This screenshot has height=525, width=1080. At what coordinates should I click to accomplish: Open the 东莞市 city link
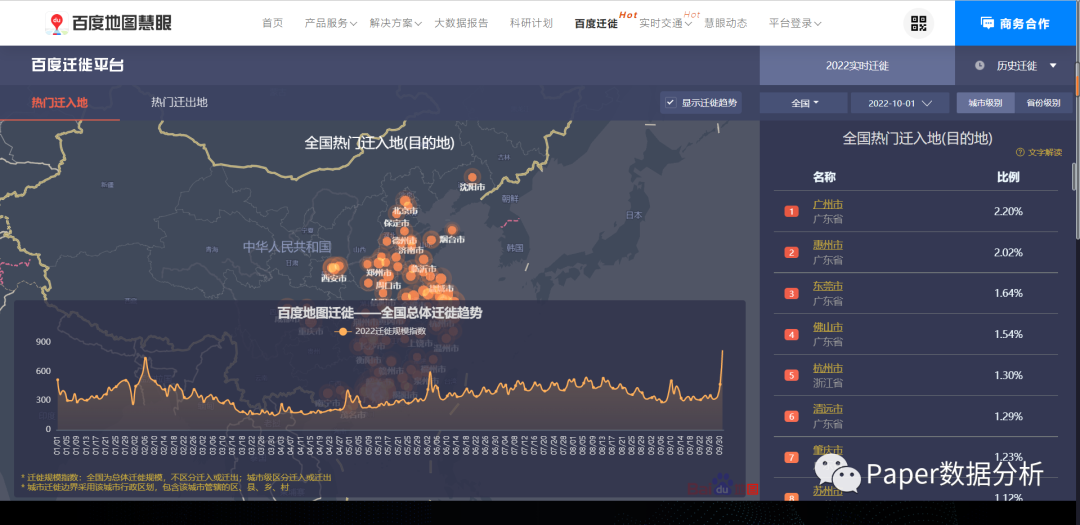point(828,287)
